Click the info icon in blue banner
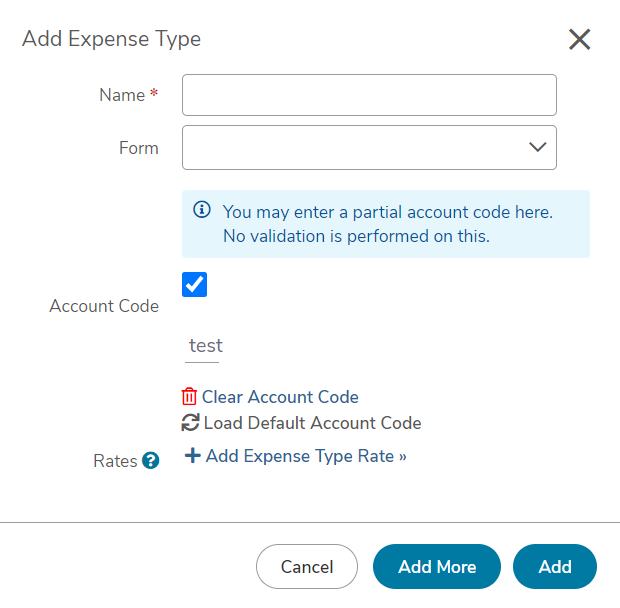The image size is (620, 608). [202, 210]
